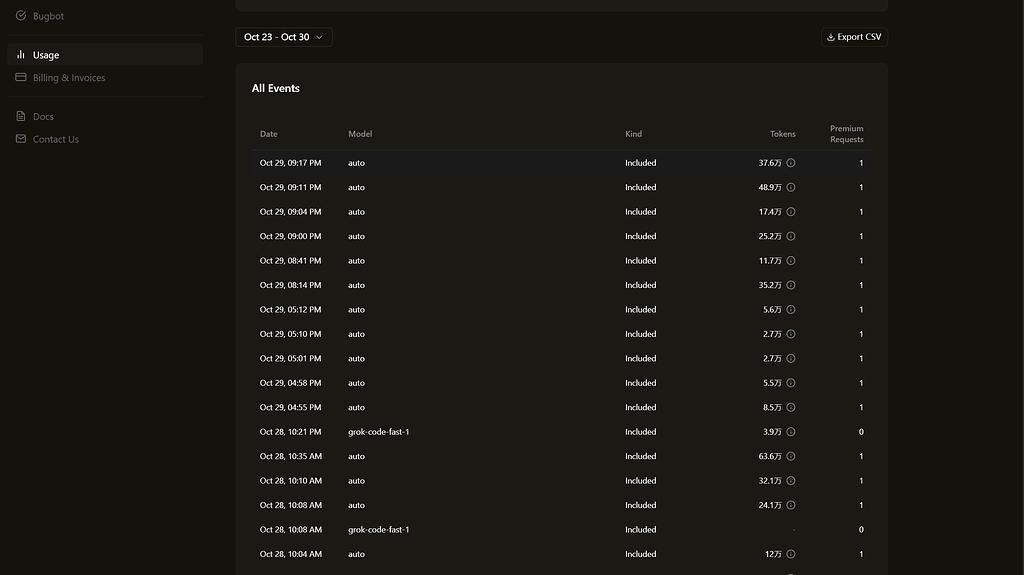The height and width of the screenshot is (575, 1024).
Task: Show token info for 5.6万 row
Action: (790, 309)
